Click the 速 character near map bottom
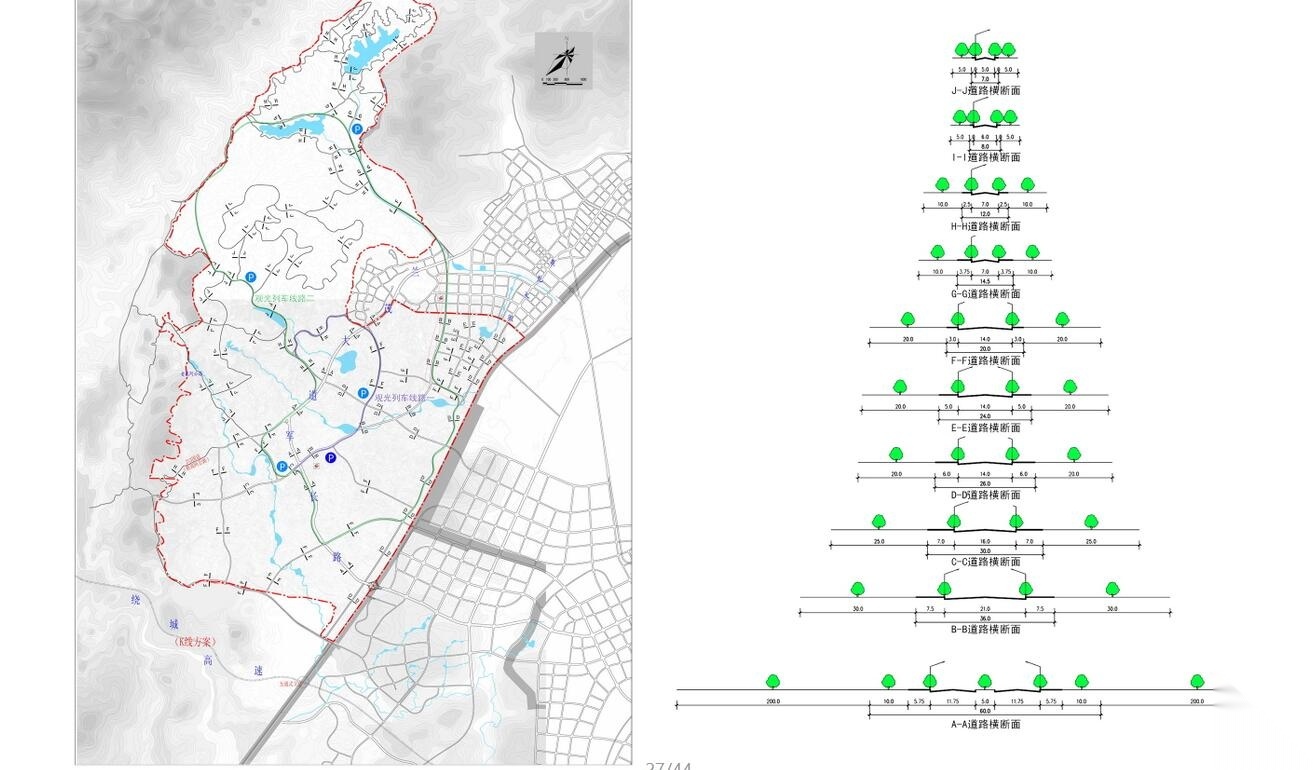1313x770 pixels. coord(256,672)
